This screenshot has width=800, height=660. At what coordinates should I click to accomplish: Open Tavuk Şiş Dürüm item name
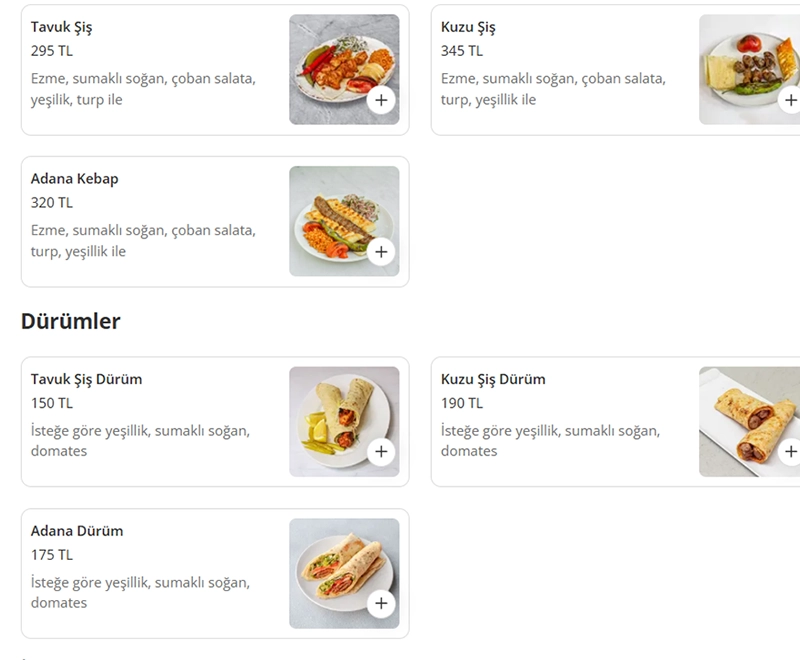(x=87, y=379)
